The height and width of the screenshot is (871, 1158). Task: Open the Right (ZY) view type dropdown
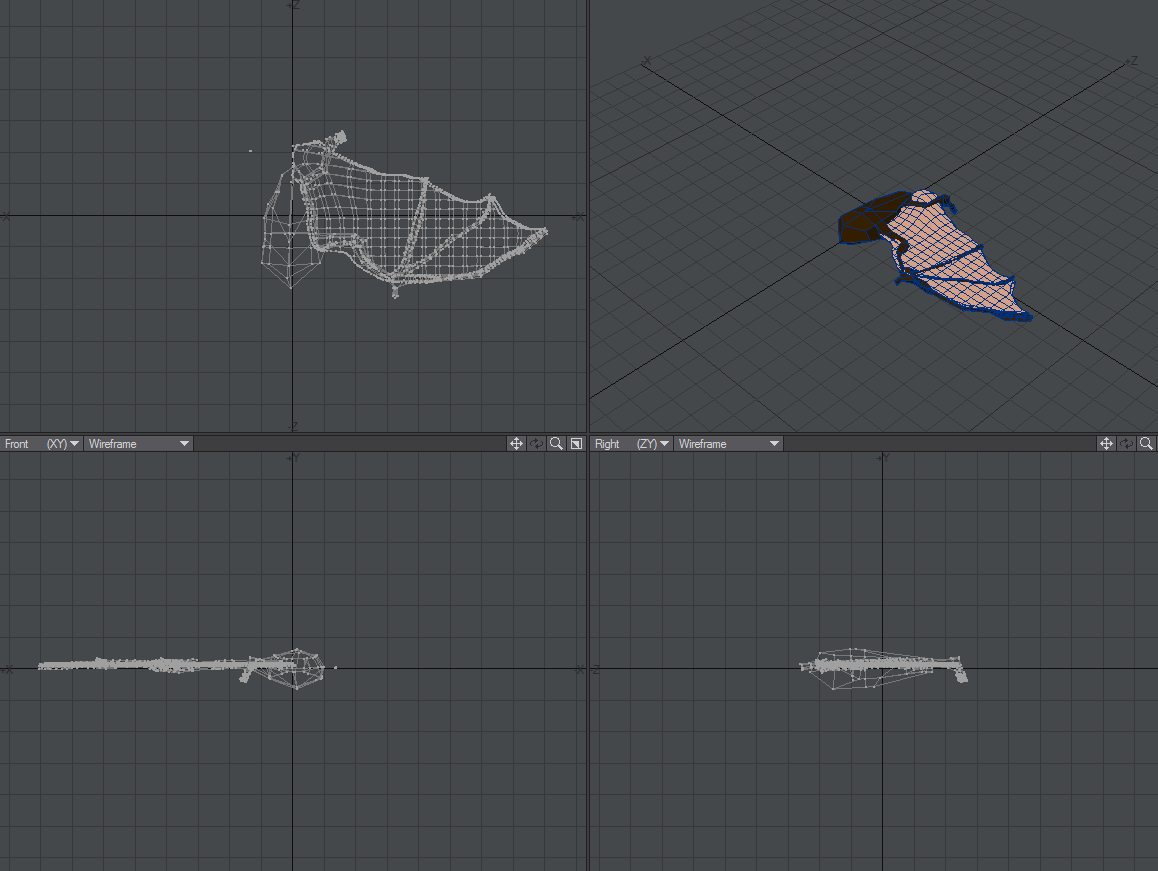pyautogui.click(x=651, y=443)
